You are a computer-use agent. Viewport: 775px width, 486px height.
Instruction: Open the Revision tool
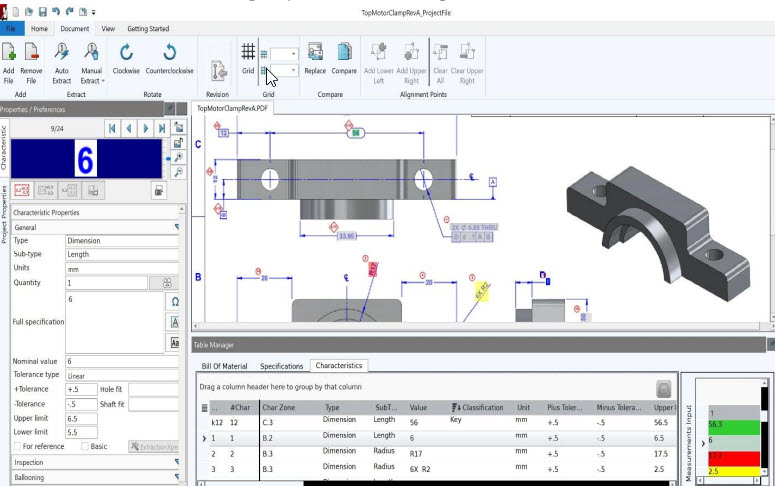(x=217, y=71)
